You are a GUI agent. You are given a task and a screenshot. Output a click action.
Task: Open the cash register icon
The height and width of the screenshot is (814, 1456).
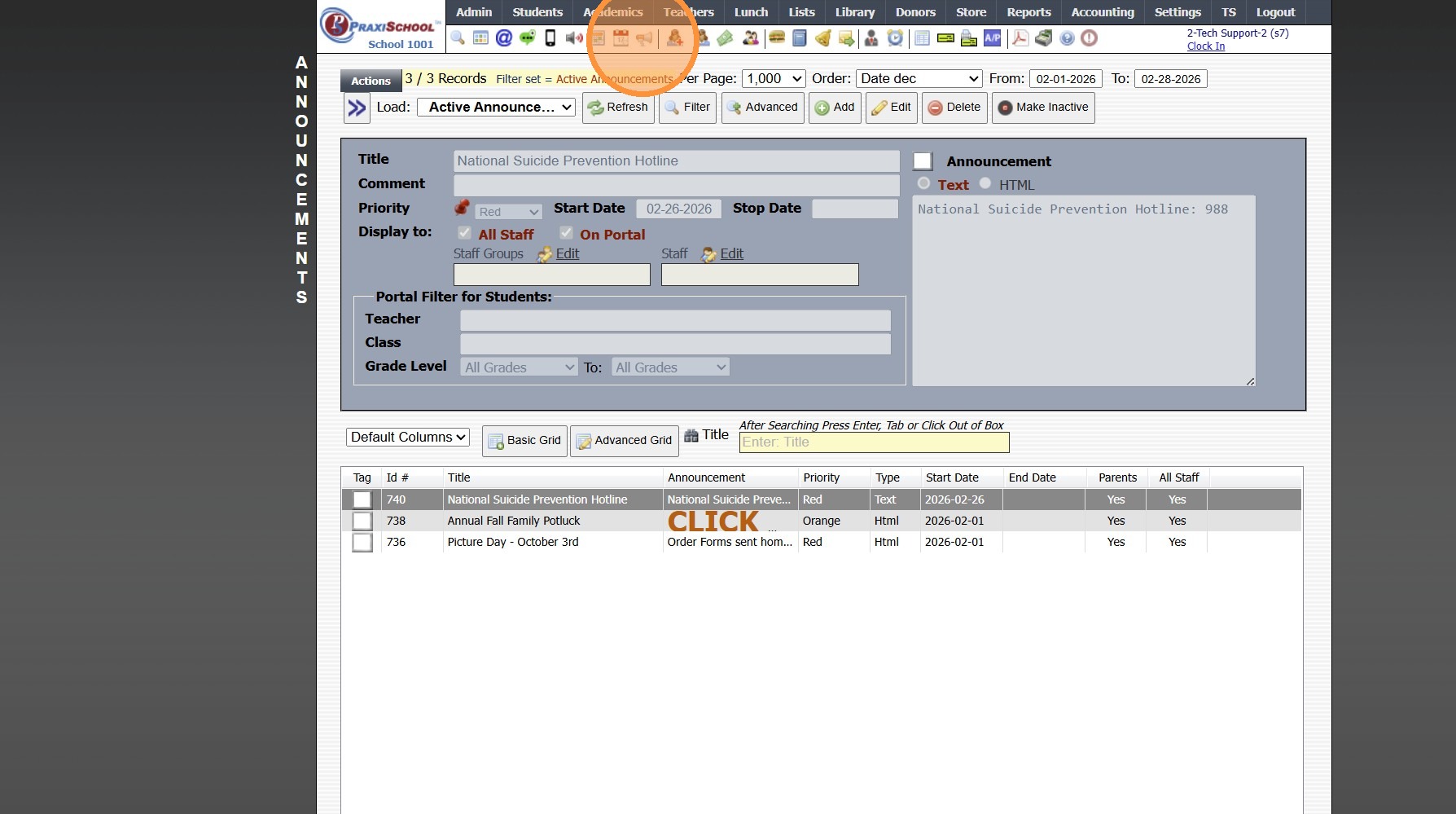pyautogui.click(x=1044, y=38)
